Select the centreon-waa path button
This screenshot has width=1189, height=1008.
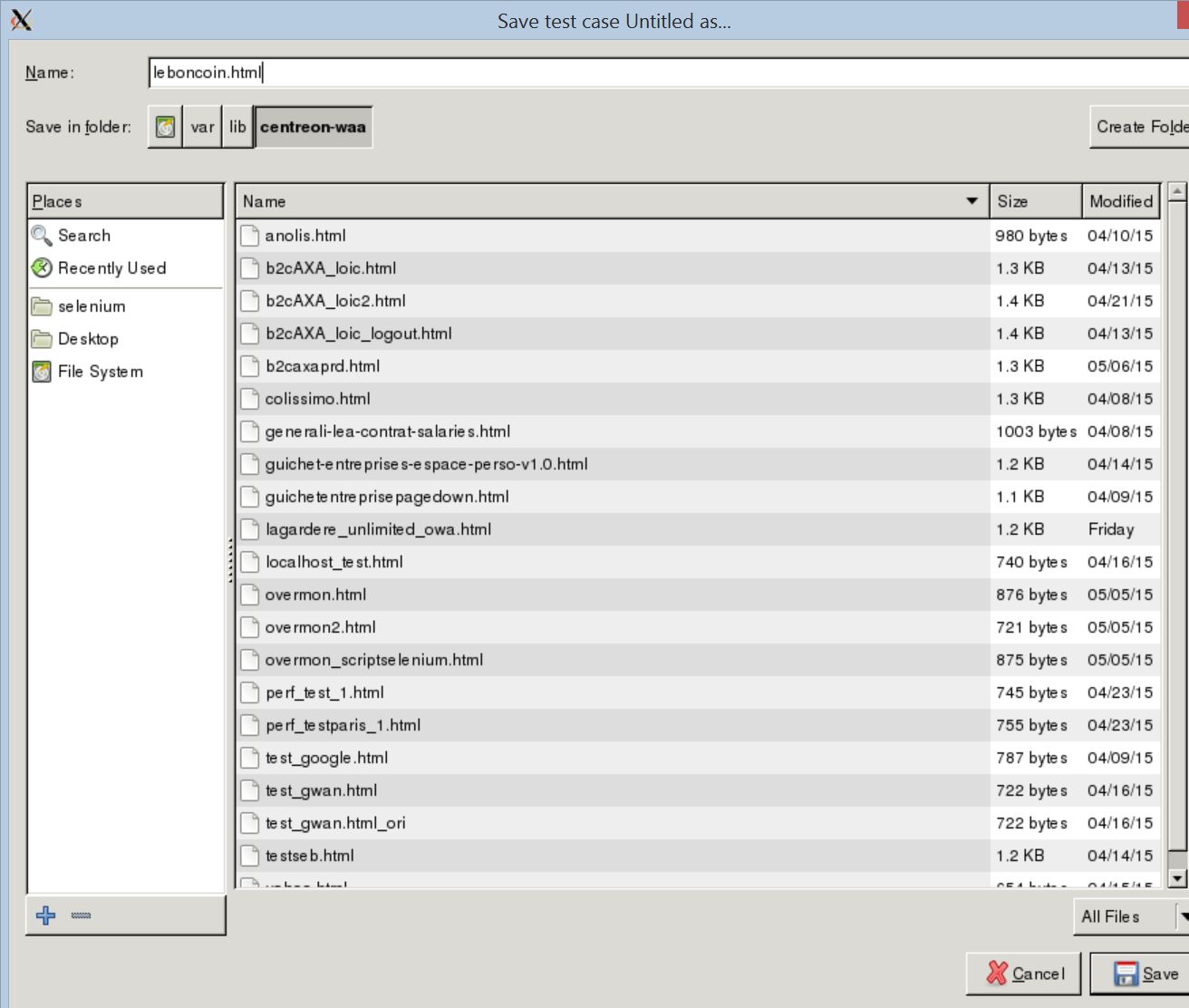pos(313,127)
